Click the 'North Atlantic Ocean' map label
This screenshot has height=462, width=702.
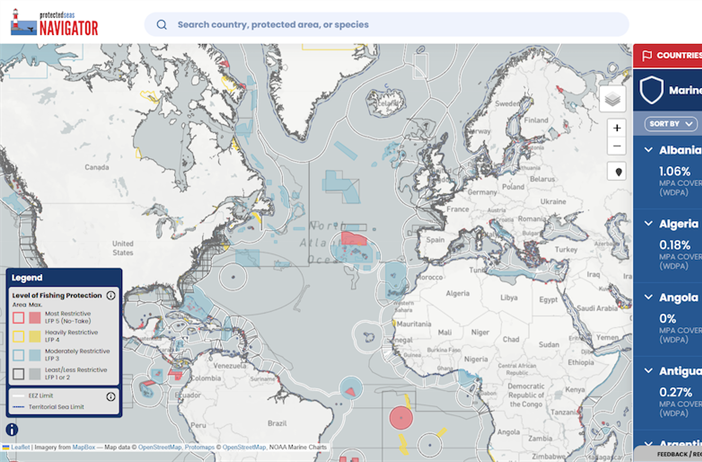click(326, 243)
